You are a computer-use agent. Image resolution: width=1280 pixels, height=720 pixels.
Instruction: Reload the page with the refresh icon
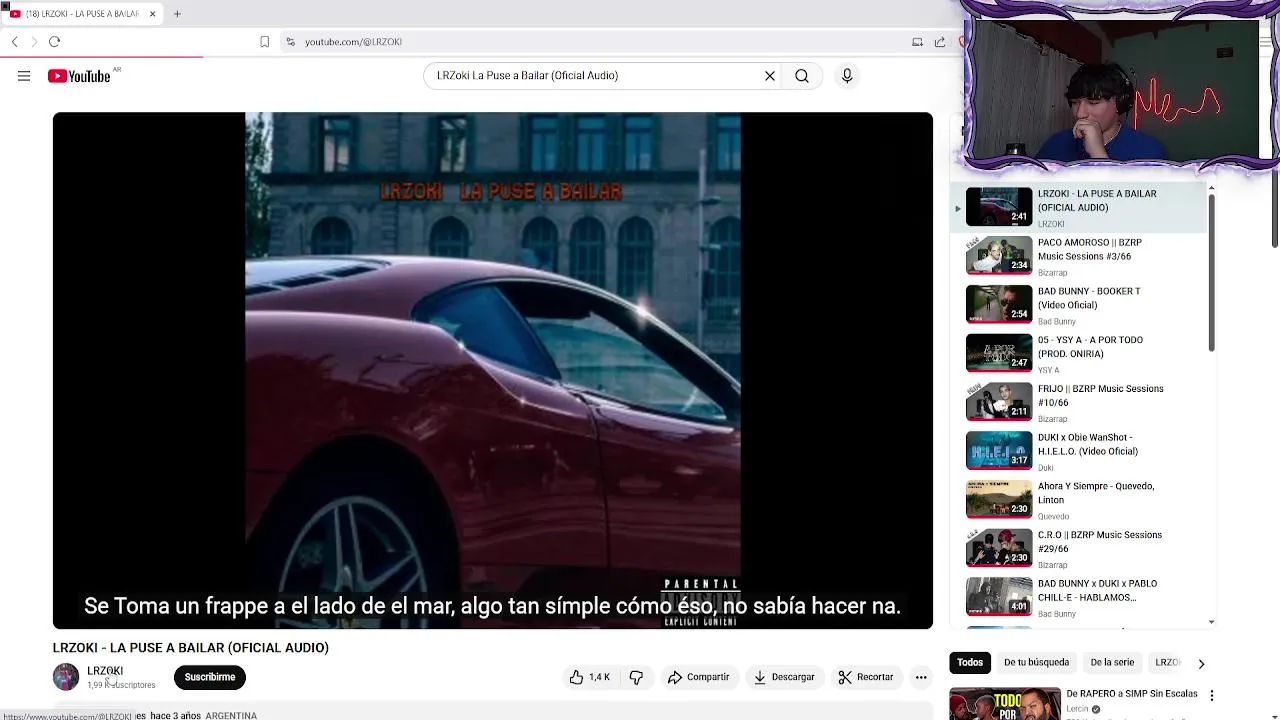(55, 42)
